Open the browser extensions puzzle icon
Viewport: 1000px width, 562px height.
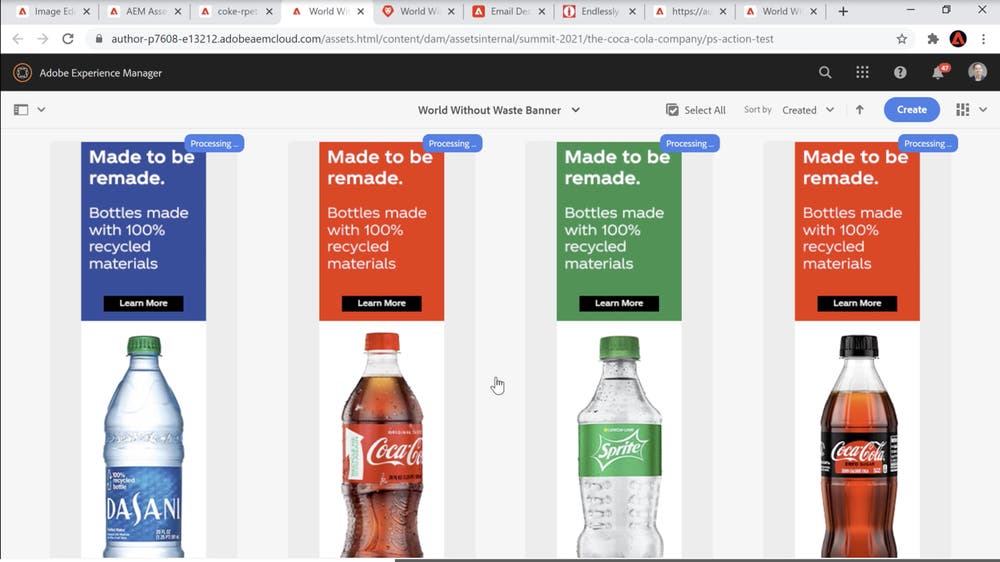[933, 39]
